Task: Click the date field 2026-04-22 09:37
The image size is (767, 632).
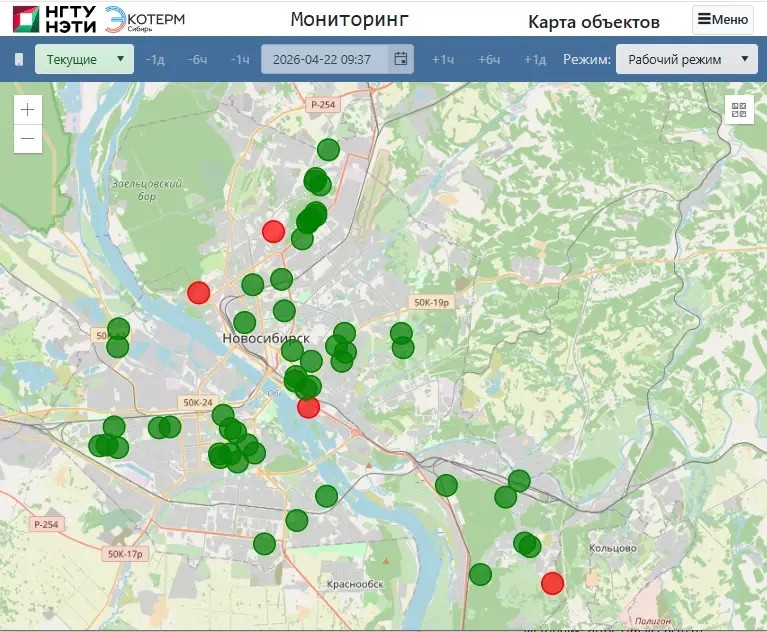Action: pyautogui.click(x=324, y=59)
